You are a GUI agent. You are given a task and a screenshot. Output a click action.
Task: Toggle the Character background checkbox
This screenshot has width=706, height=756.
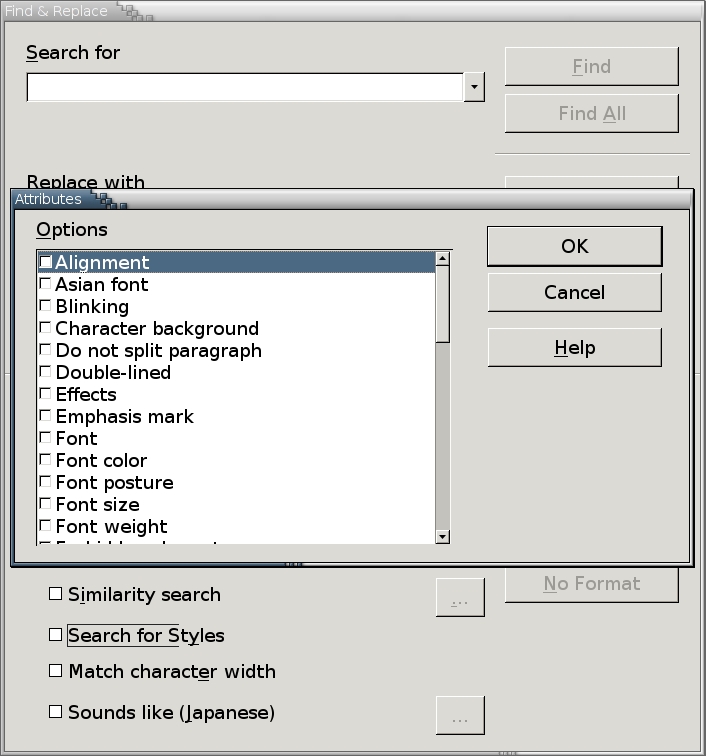pos(45,328)
